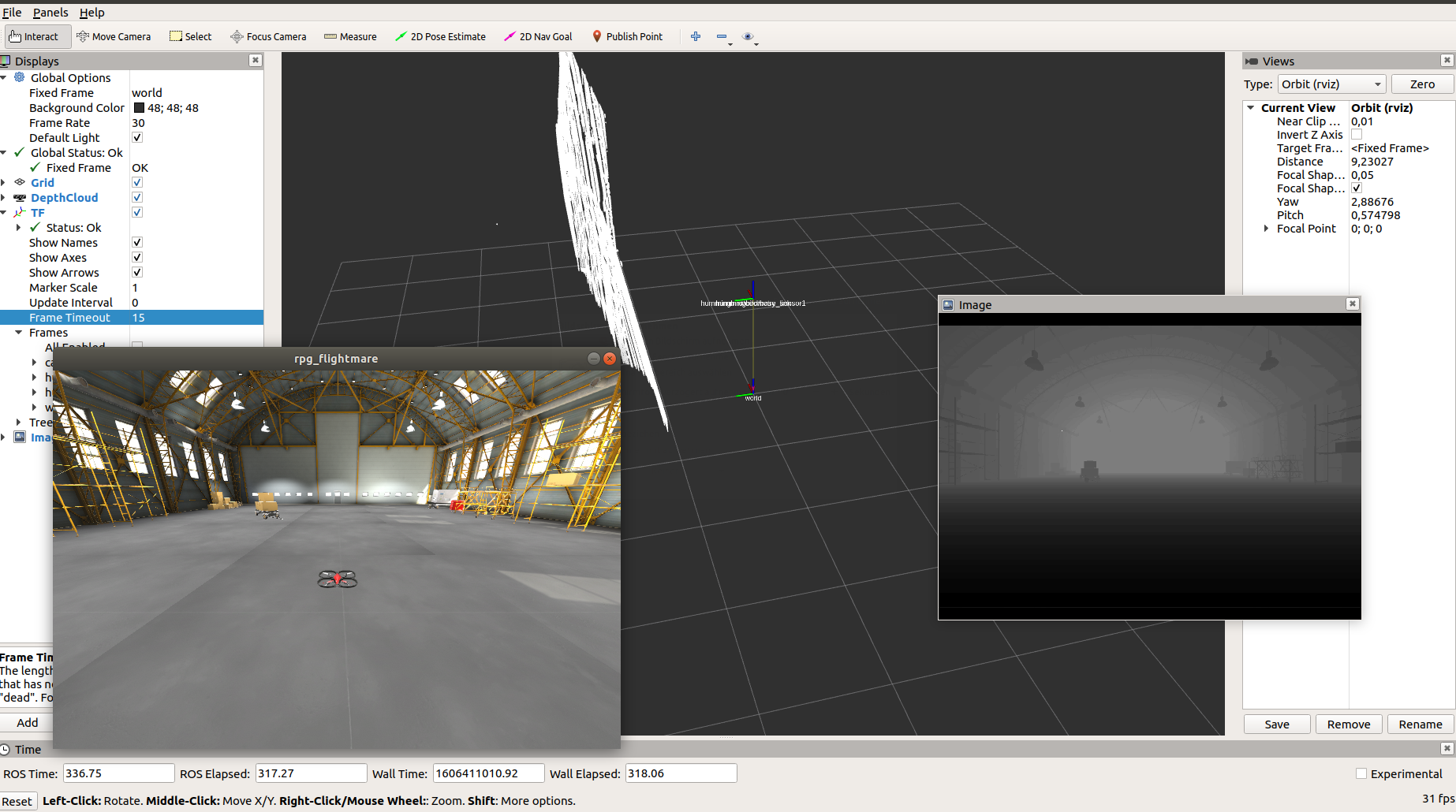Uncheck Show Names under TF
The height and width of the screenshot is (812, 1456).
(136, 242)
